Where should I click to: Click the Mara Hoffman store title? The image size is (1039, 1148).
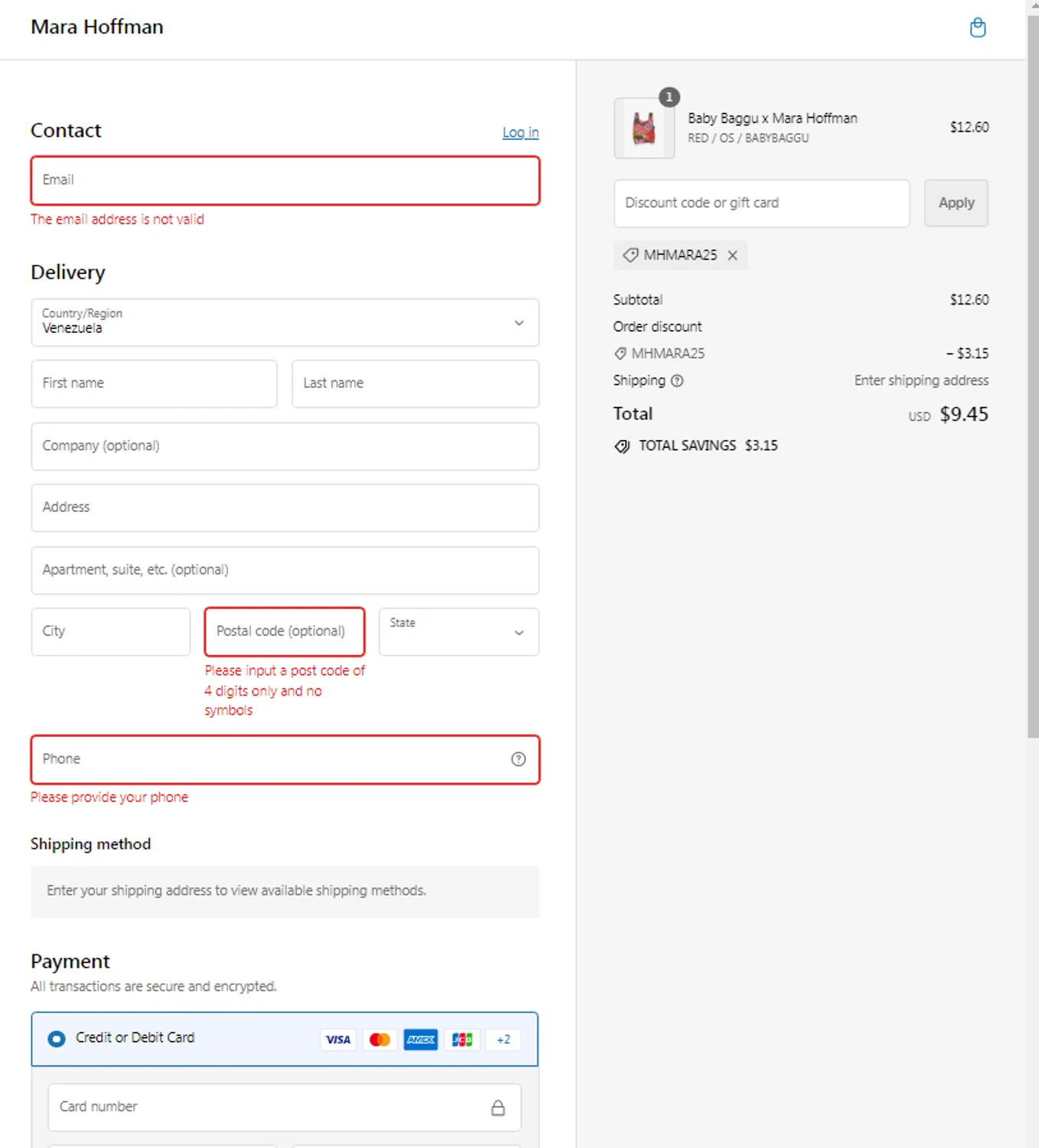(x=97, y=27)
